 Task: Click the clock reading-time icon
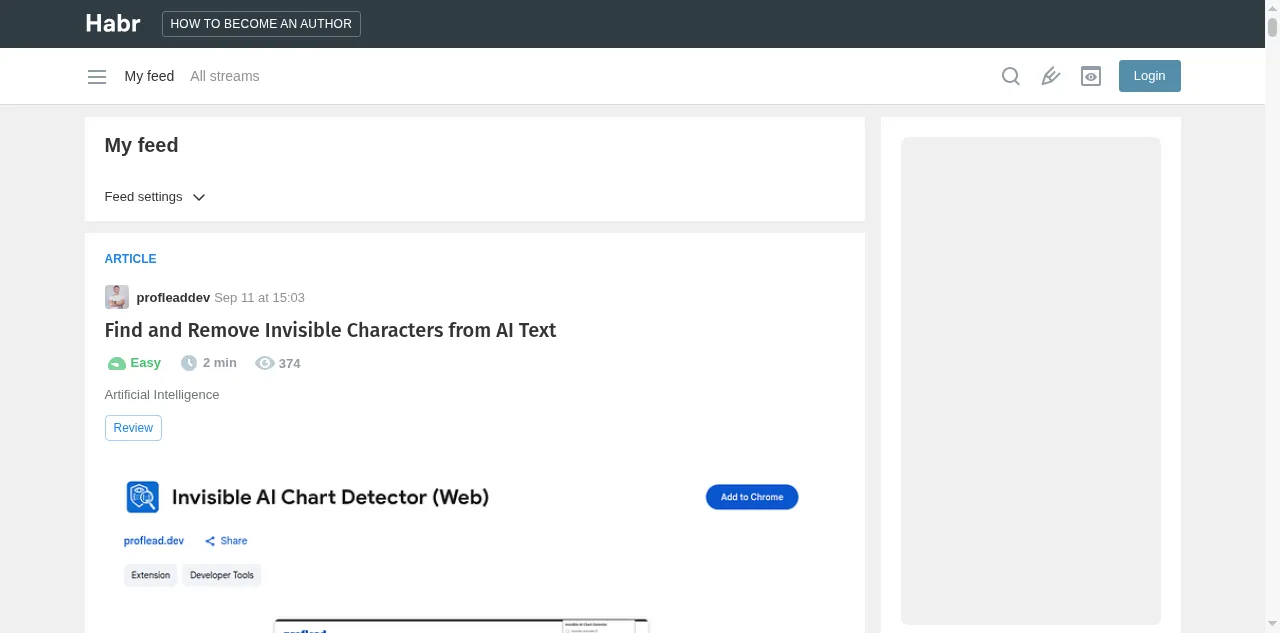(189, 363)
